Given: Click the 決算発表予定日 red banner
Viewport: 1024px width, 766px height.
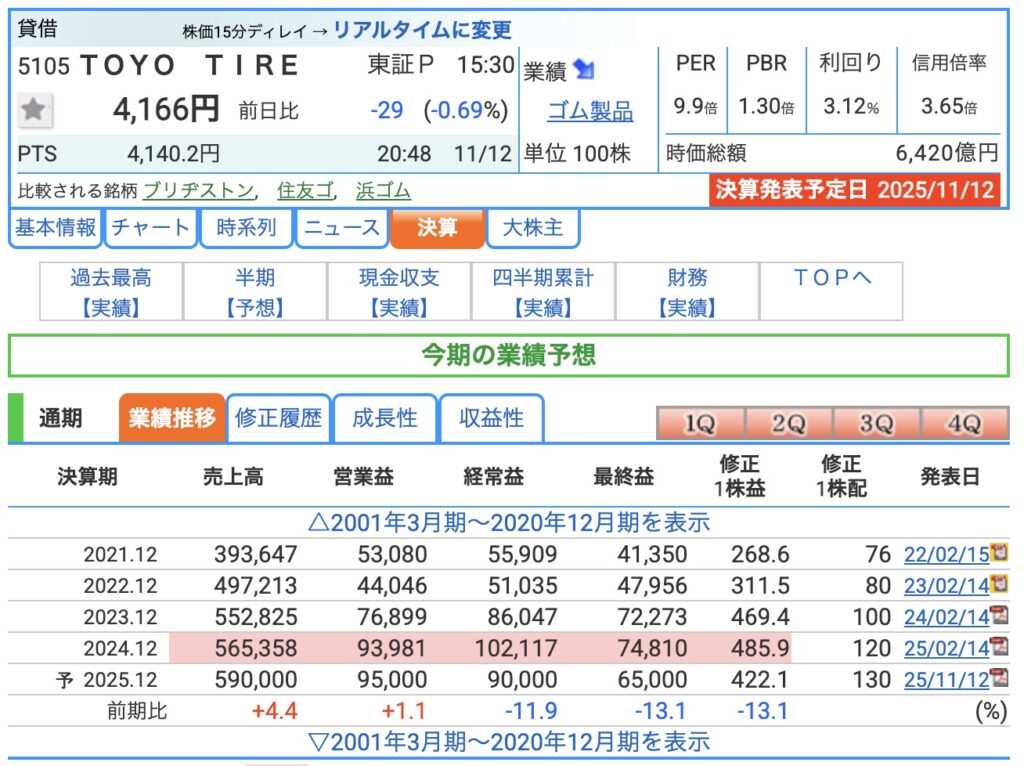Looking at the screenshot, I should coord(855,190).
